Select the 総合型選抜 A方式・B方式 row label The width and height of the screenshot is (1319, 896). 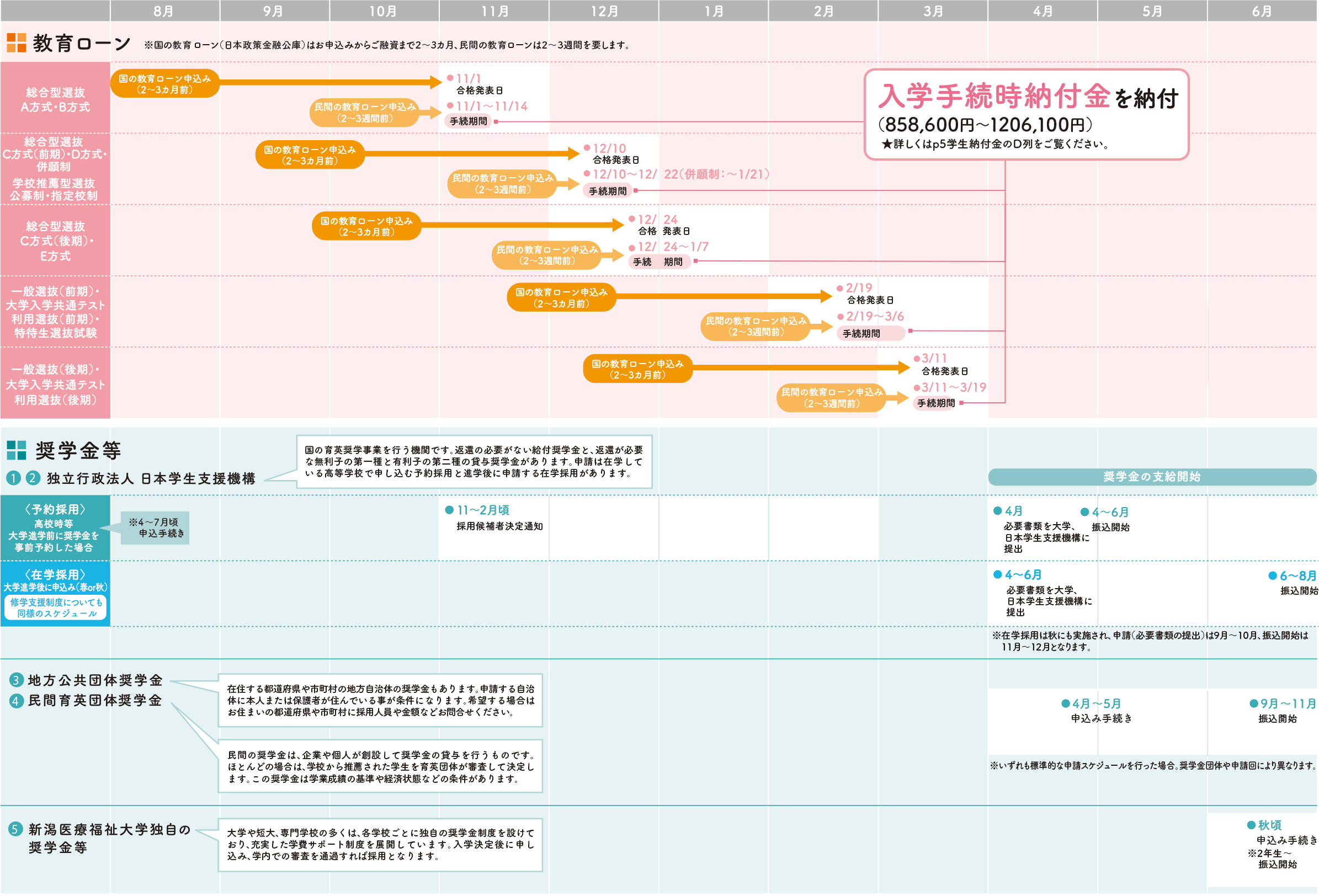(55, 99)
